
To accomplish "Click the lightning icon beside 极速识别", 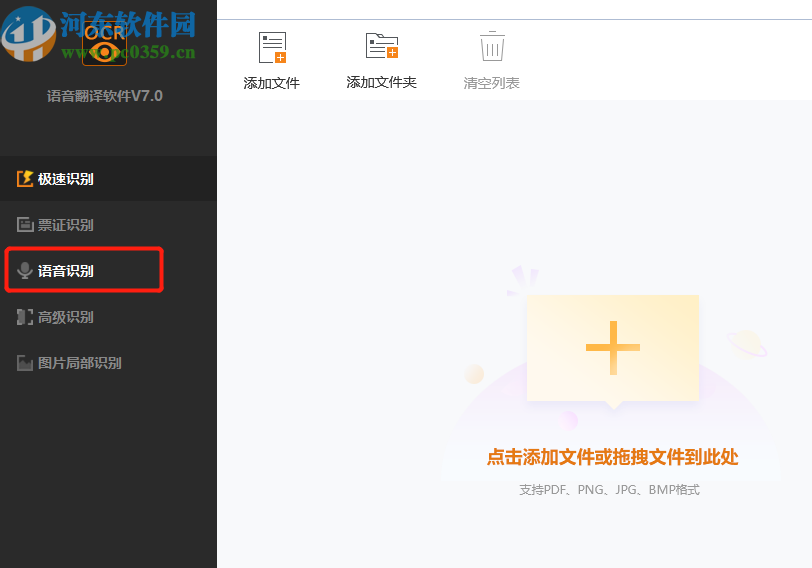I will click(25, 179).
